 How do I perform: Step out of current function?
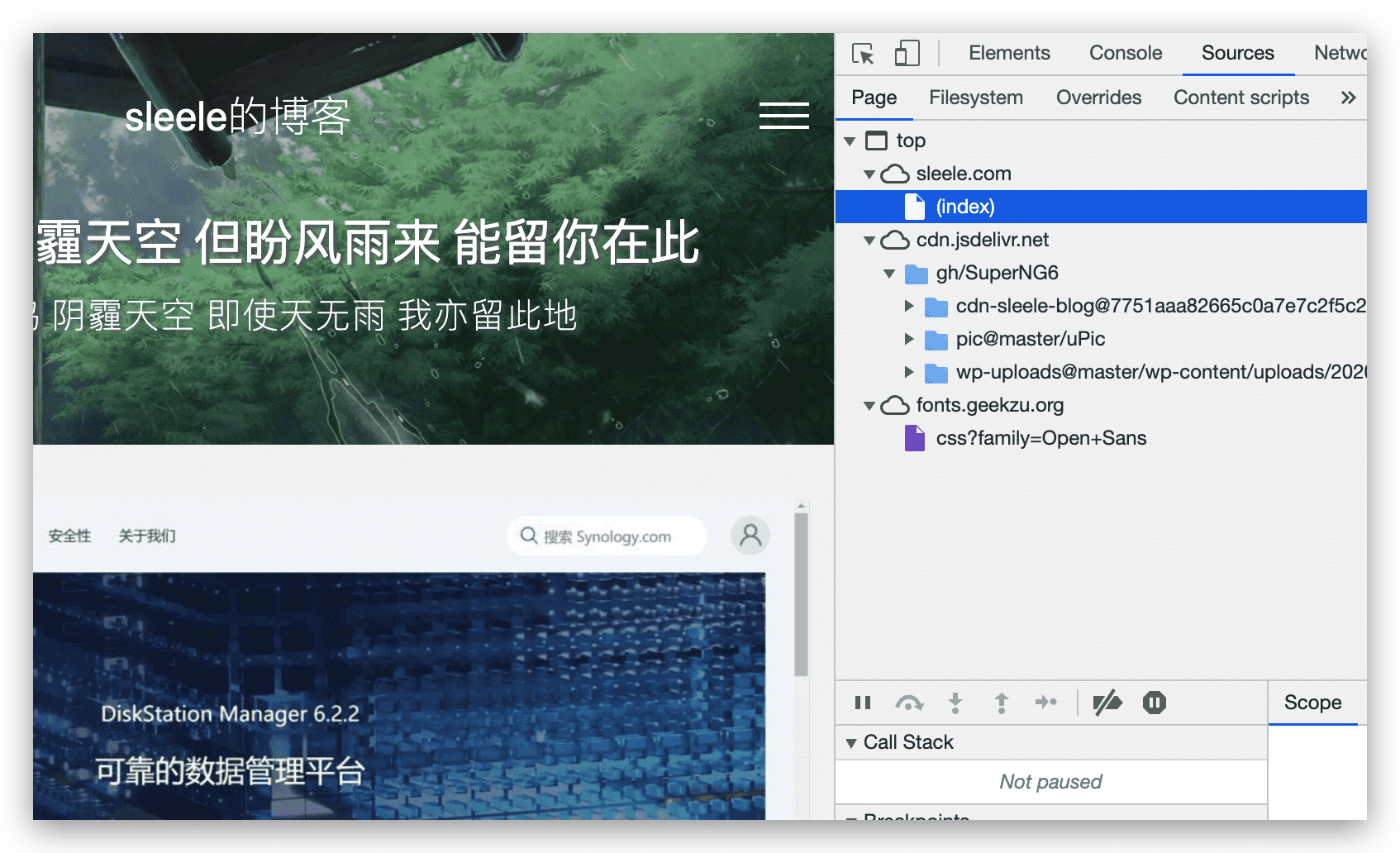(1001, 703)
